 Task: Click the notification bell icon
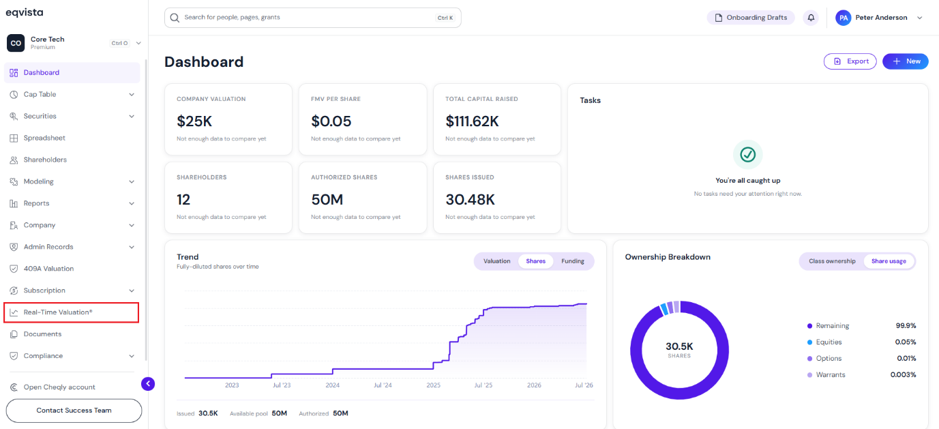[x=811, y=18]
